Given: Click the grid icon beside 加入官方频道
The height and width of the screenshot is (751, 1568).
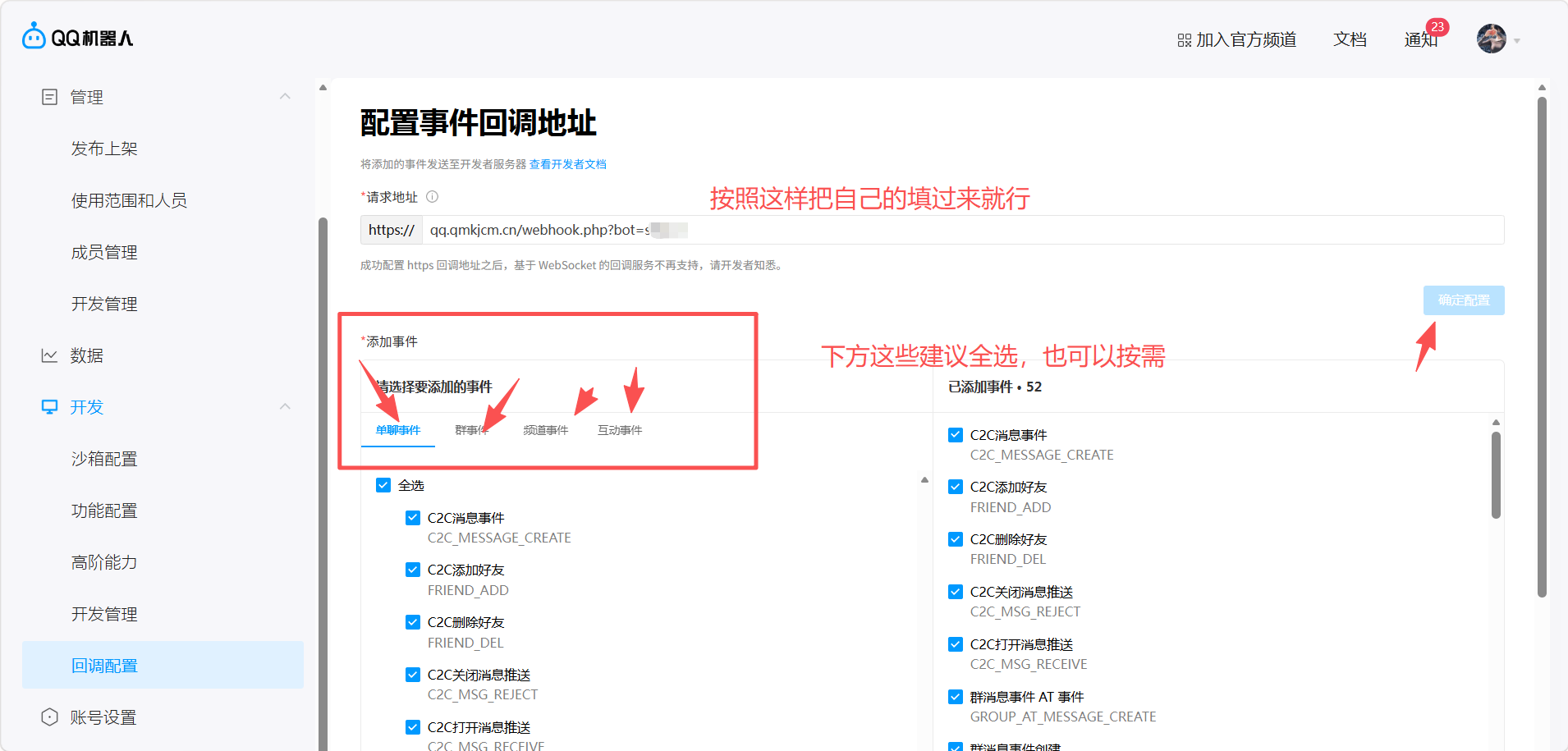Looking at the screenshot, I should click(1185, 40).
